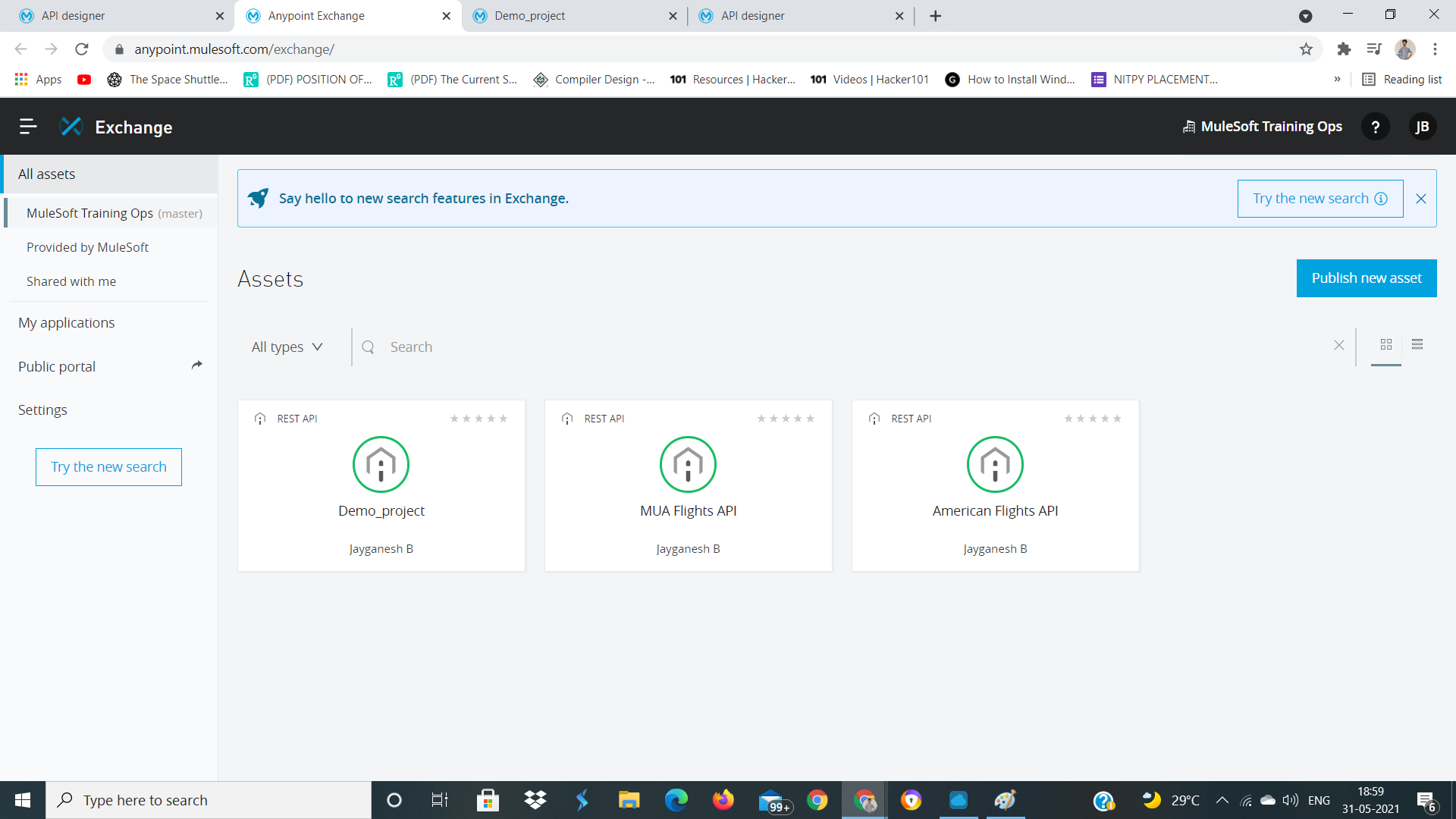Open the Exchange navigation hamburger menu
Viewport: 1456px width, 819px height.
27,127
